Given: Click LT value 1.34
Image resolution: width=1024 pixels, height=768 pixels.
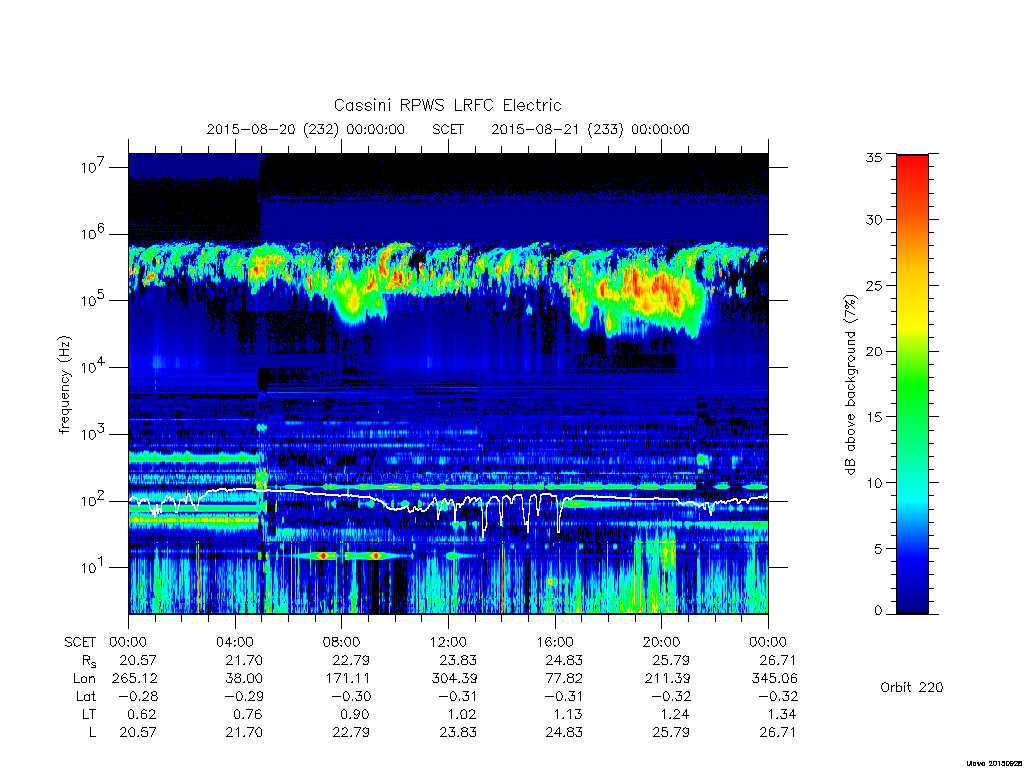Looking at the screenshot, I should click(x=782, y=714).
